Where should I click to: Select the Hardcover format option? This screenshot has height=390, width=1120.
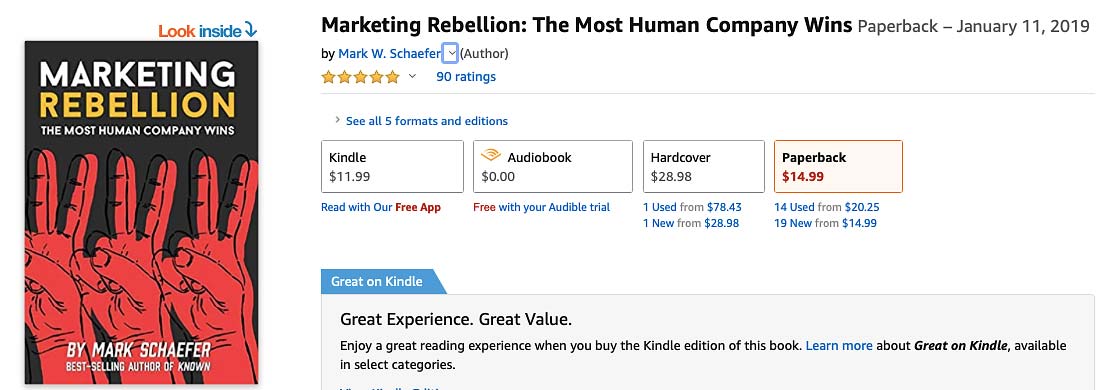704,166
